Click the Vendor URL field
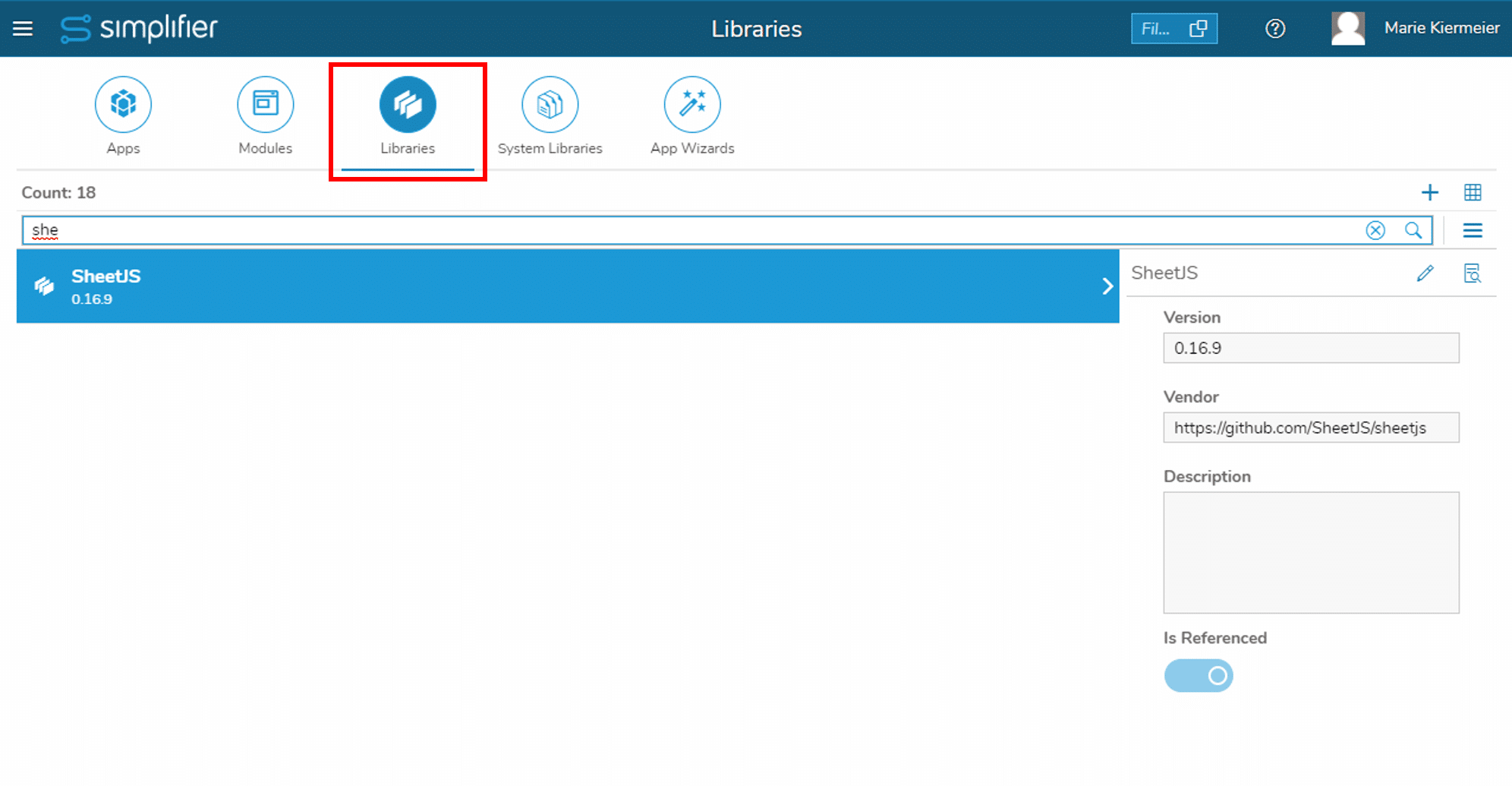This screenshot has width=1512, height=786. (1311, 428)
